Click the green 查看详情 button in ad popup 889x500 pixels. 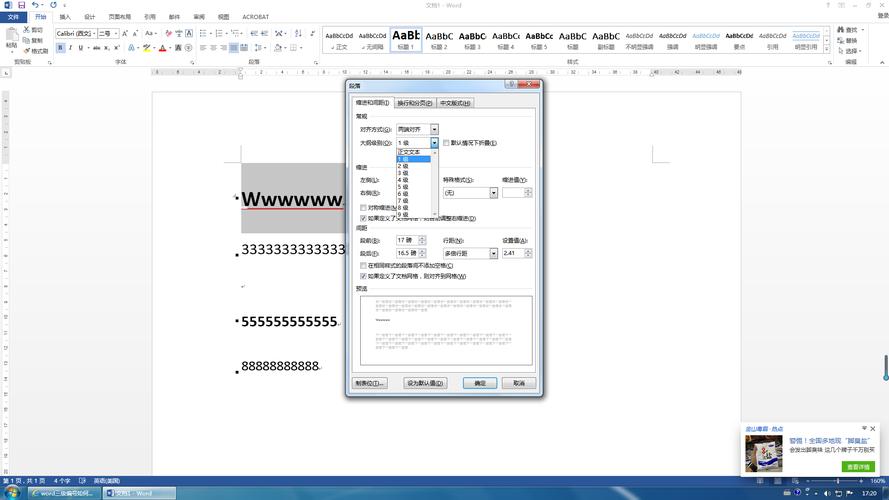tap(858, 467)
